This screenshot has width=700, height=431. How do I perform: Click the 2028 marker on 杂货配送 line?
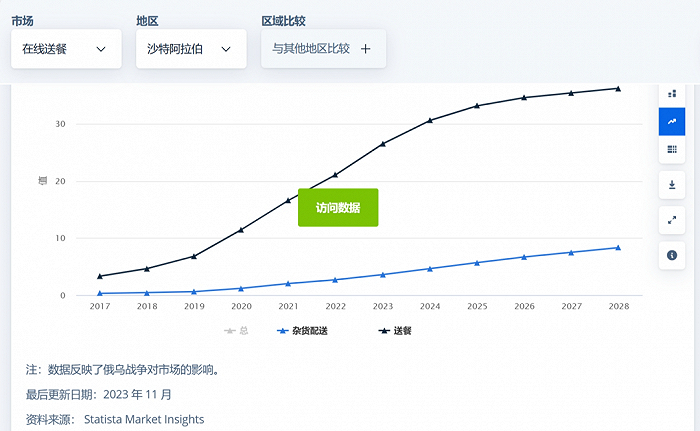tap(618, 247)
